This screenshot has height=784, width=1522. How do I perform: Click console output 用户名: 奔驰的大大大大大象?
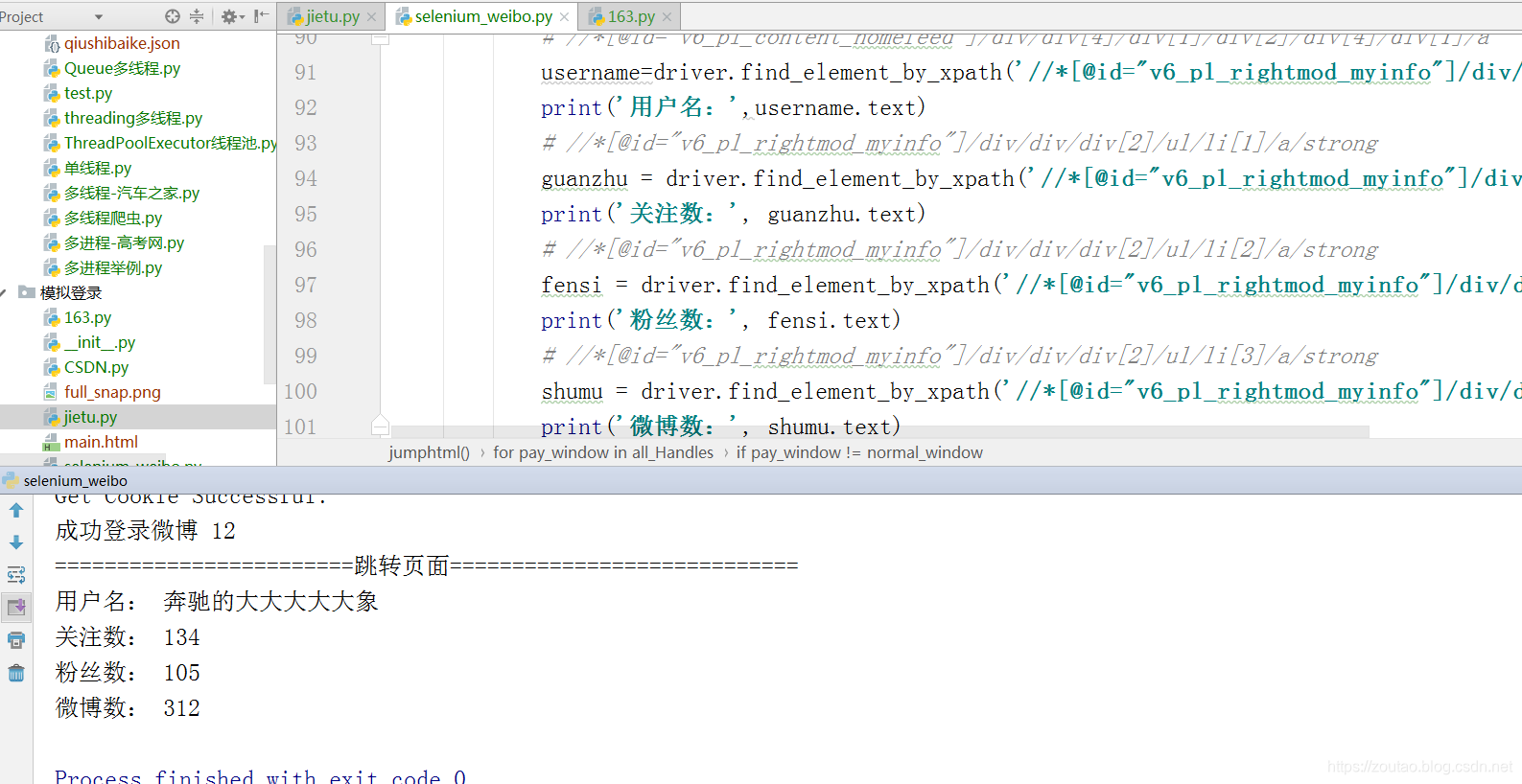pyautogui.click(x=217, y=601)
